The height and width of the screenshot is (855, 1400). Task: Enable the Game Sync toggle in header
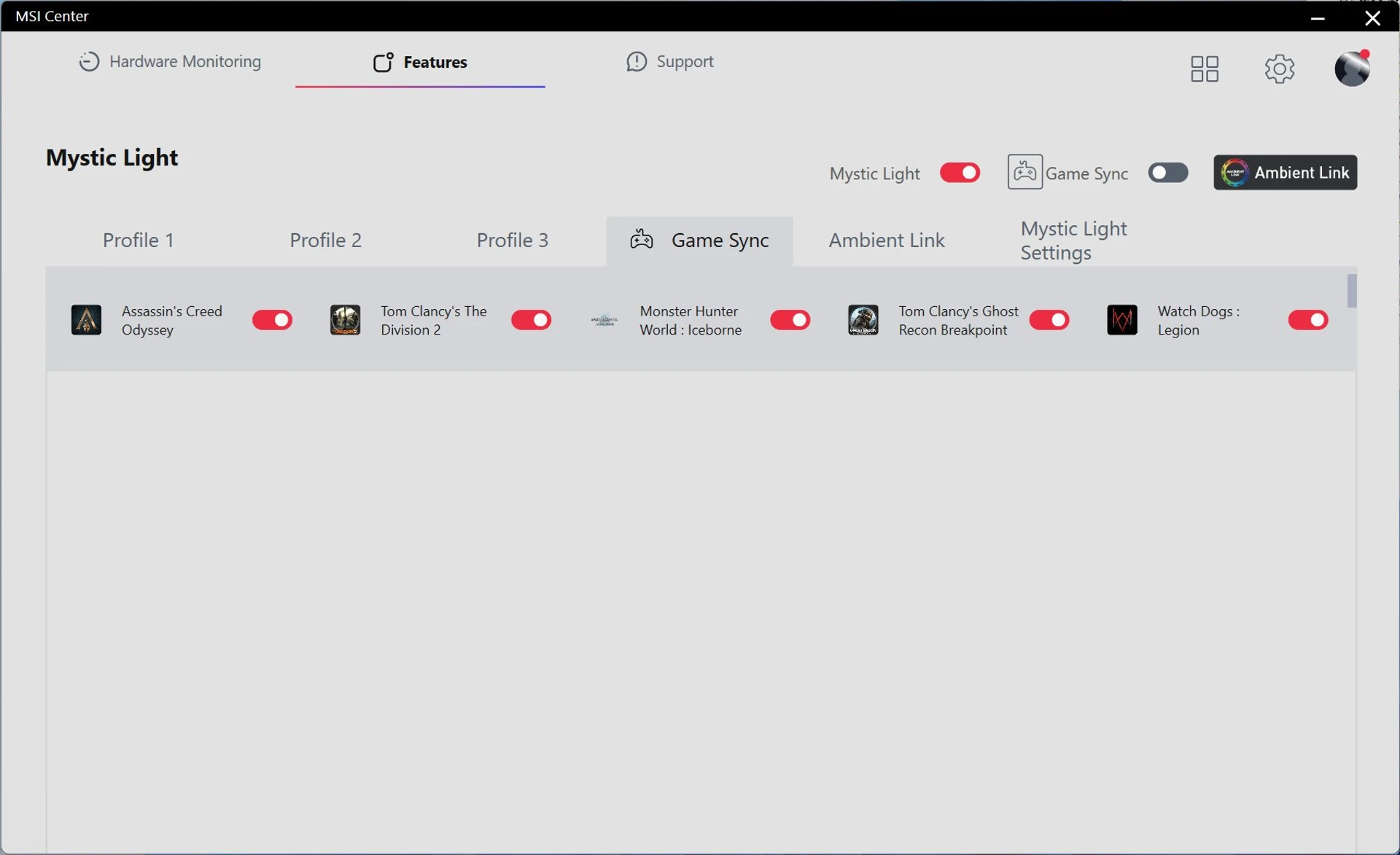[x=1167, y=173]
